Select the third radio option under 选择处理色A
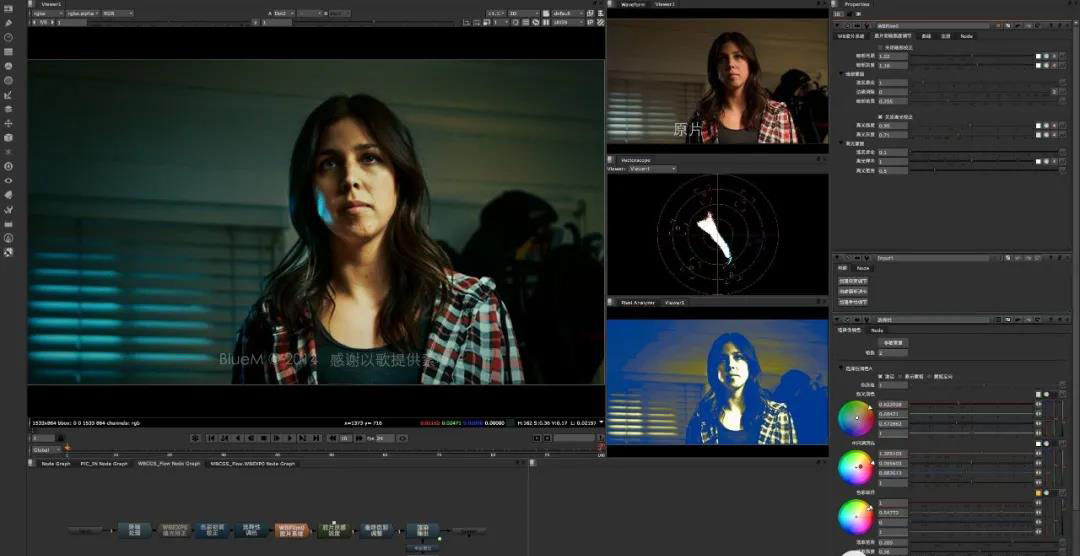The height and width of the screenshot is (556, 1080). pyautogui.click(x=928, y=376)
